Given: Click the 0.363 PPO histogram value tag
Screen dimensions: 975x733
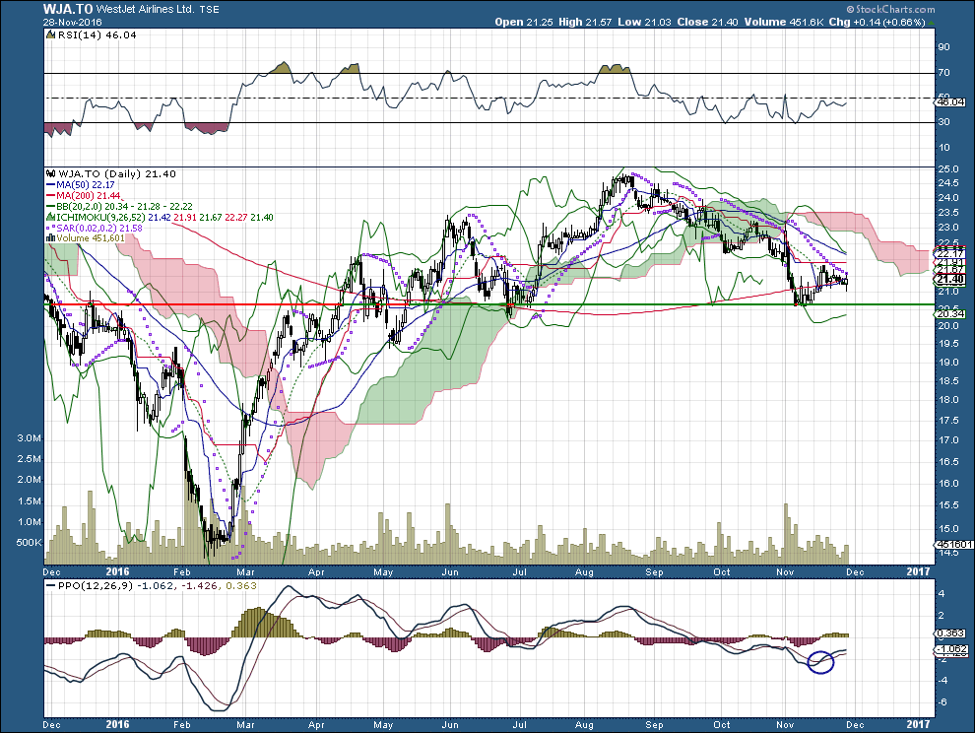Looking at the screenshot, I should pyautogui.click(x=951, y=634).
